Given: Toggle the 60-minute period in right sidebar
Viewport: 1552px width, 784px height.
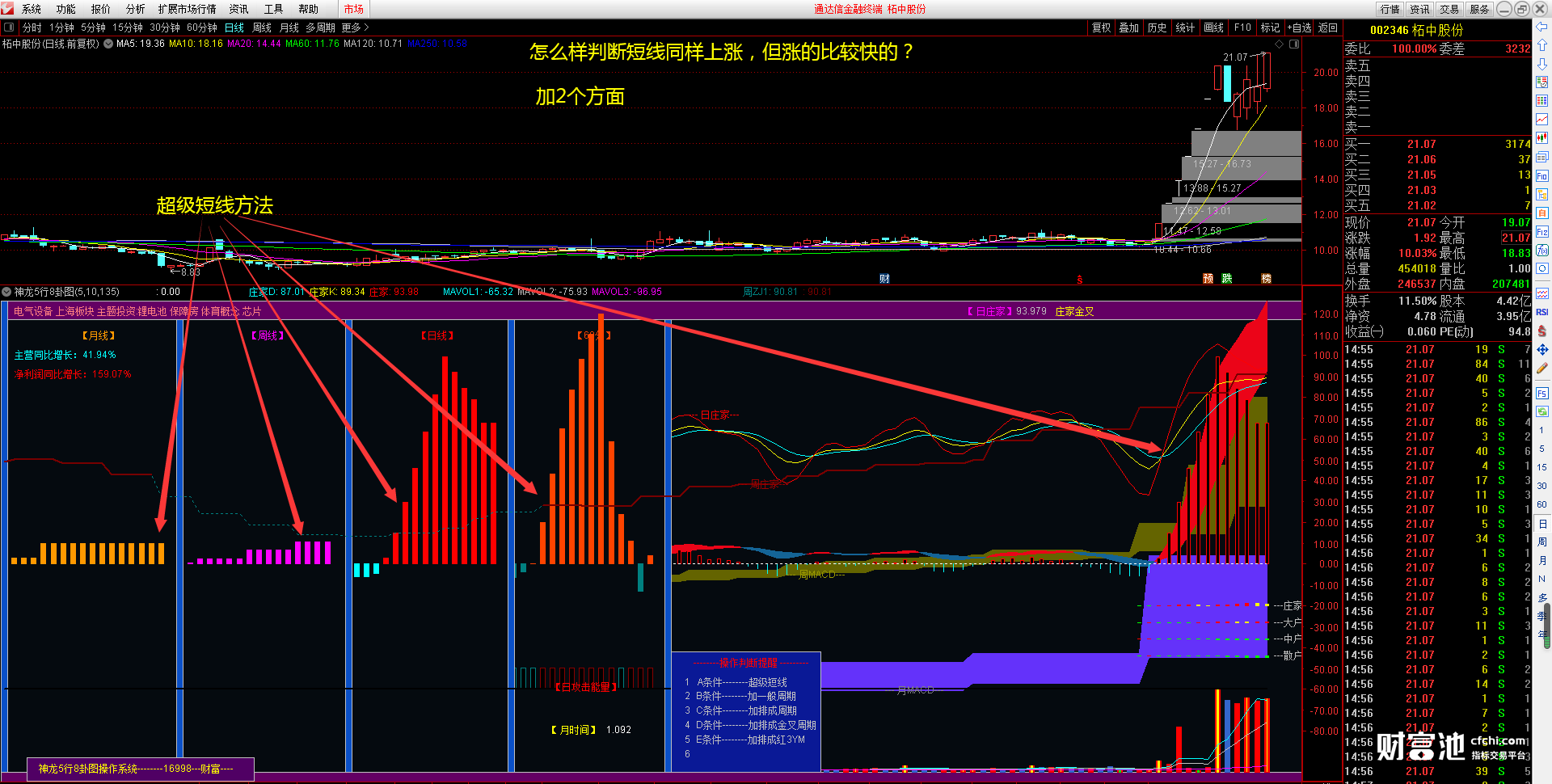Looking at the screenshot, I should point(1542,504).
